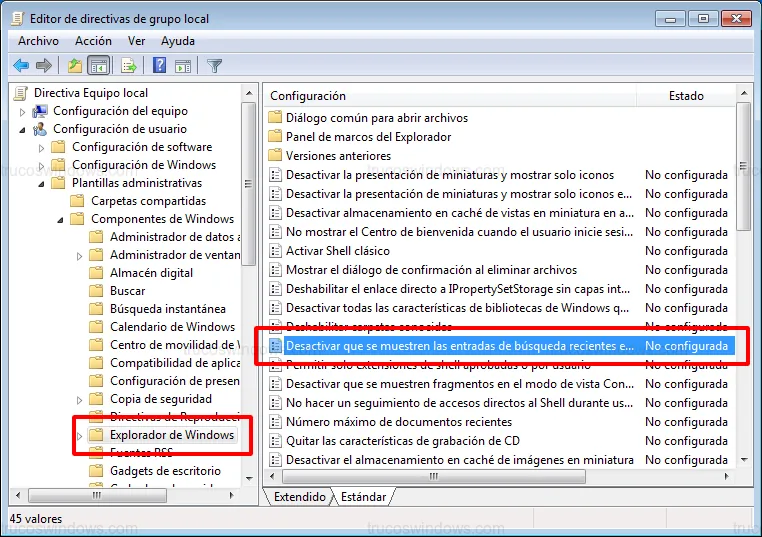Click the gray Forward arrow in toolbar
Screen dimensions: 762x537
(x=44, y=66)
